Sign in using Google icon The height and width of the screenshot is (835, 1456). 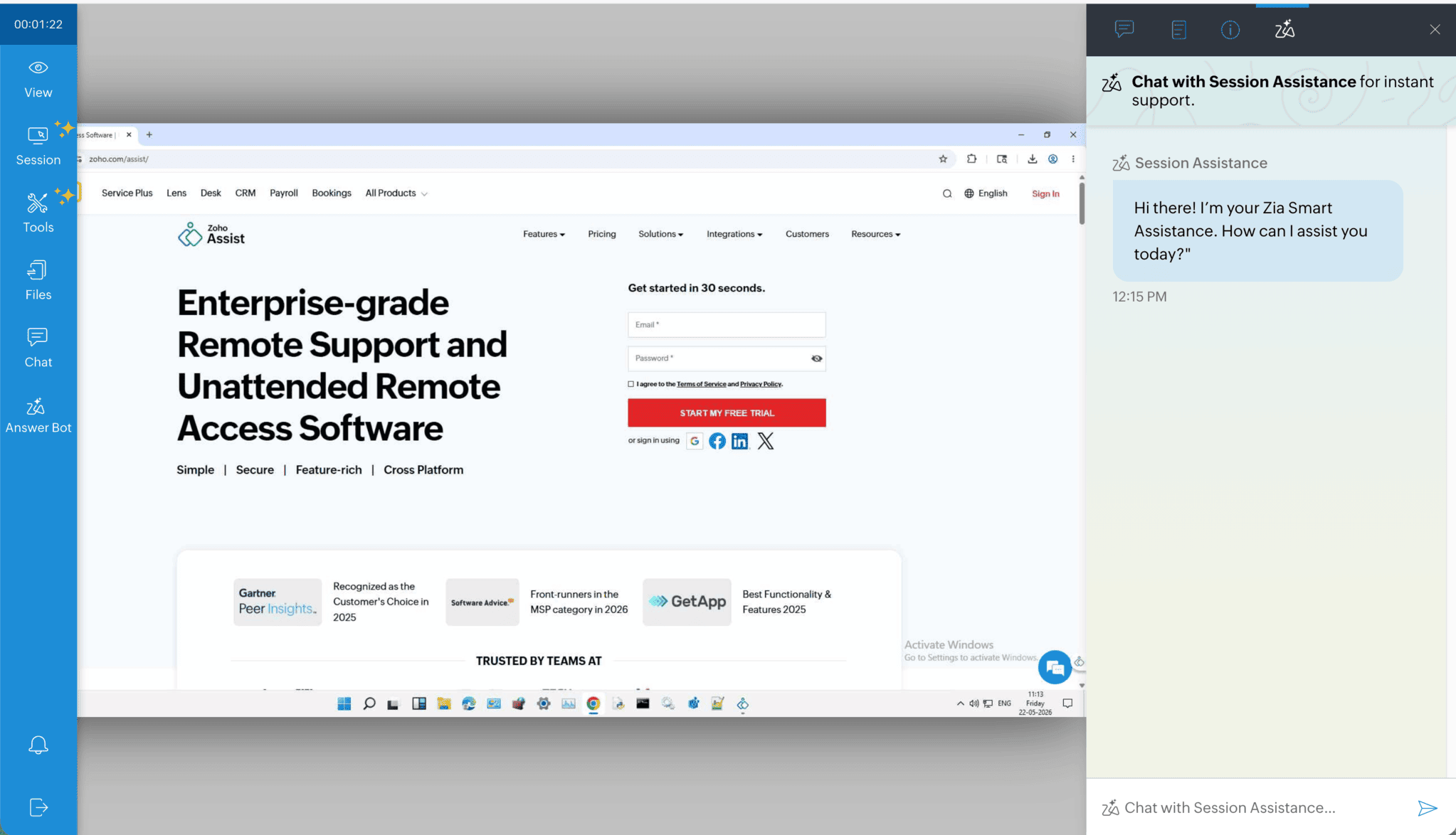pyautogui.click(x=695, y=441)
